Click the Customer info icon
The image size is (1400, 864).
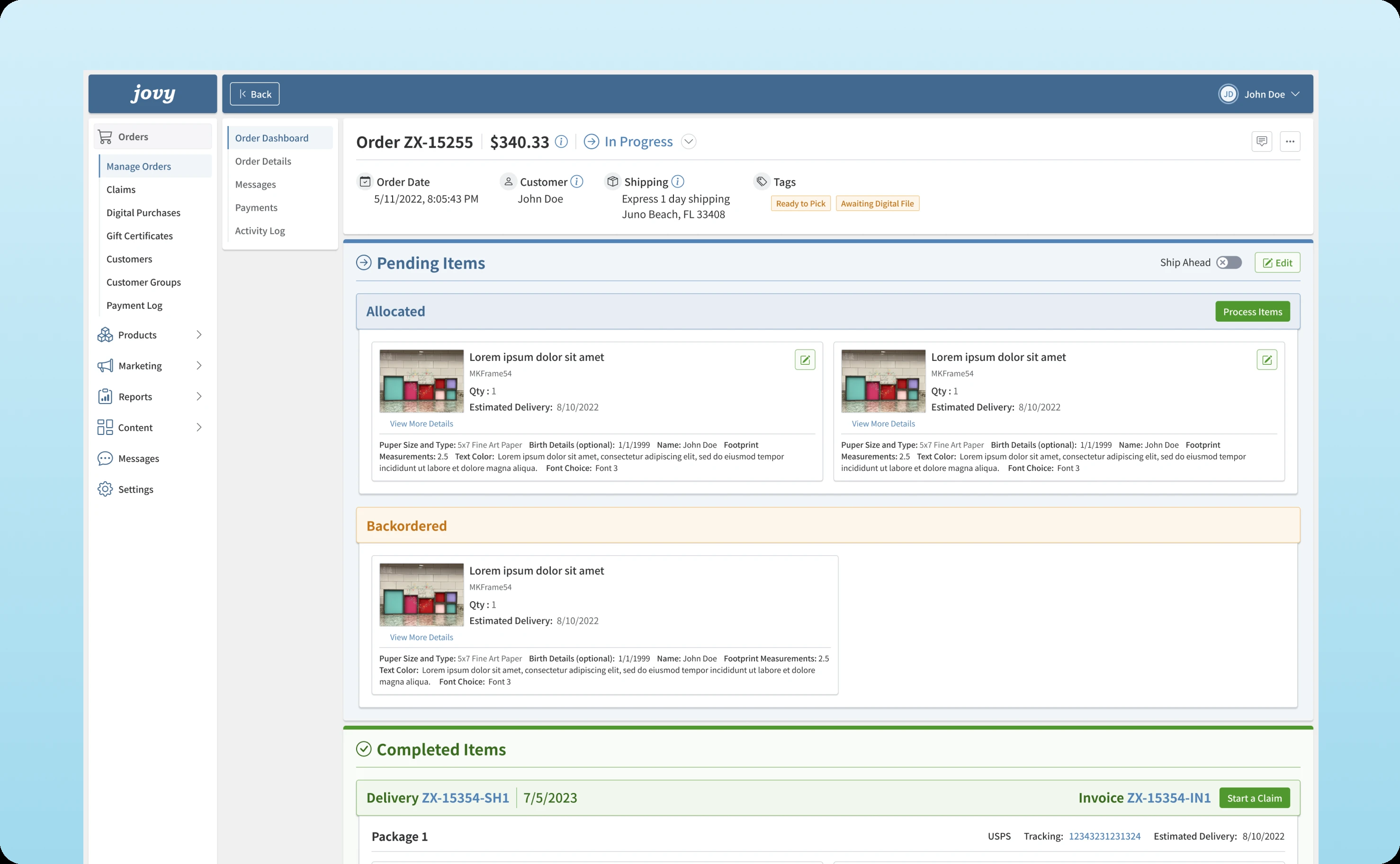click(x=577, y=182)
